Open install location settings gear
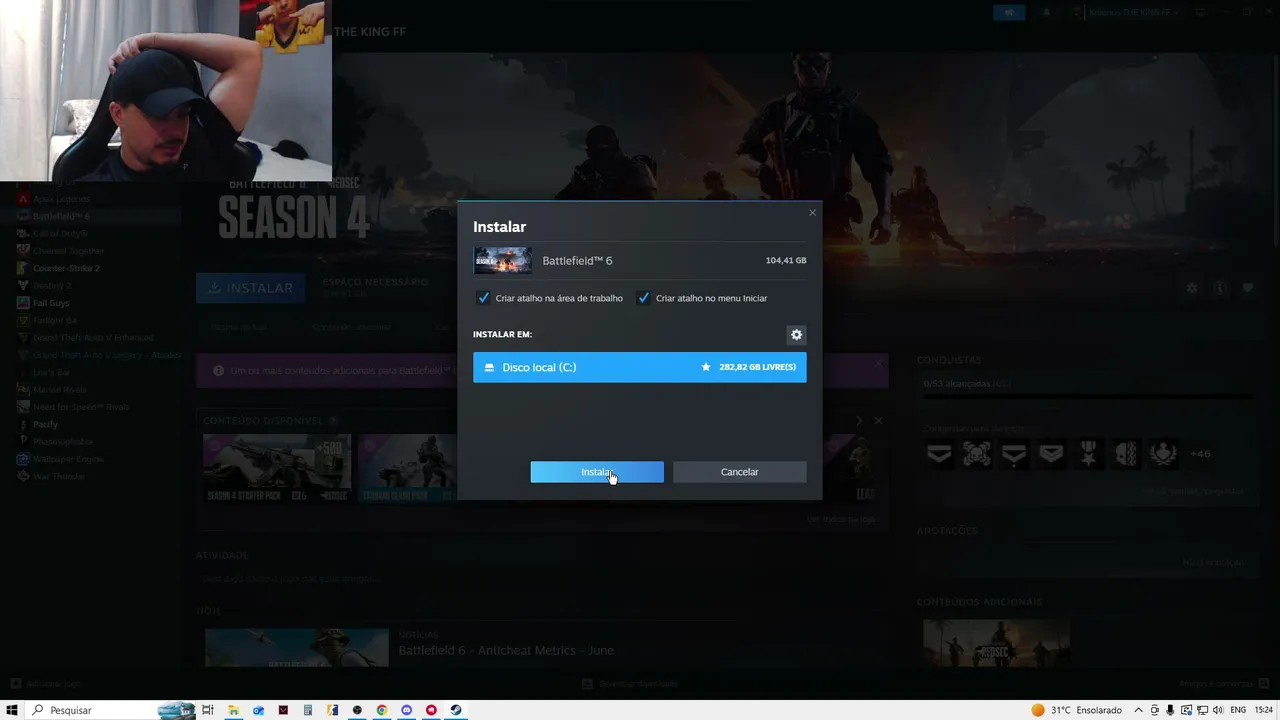This screenshot has width=1280, height=720. point(796,335)
